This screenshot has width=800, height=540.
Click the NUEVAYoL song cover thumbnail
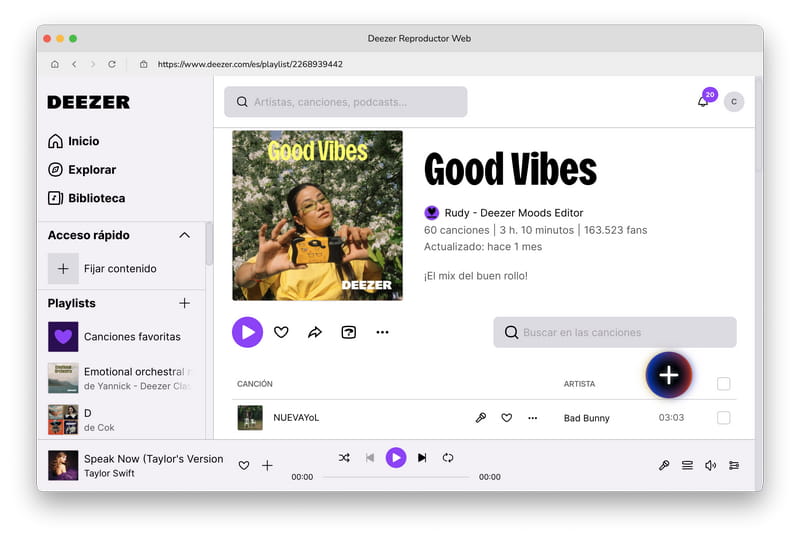[250, 418]
